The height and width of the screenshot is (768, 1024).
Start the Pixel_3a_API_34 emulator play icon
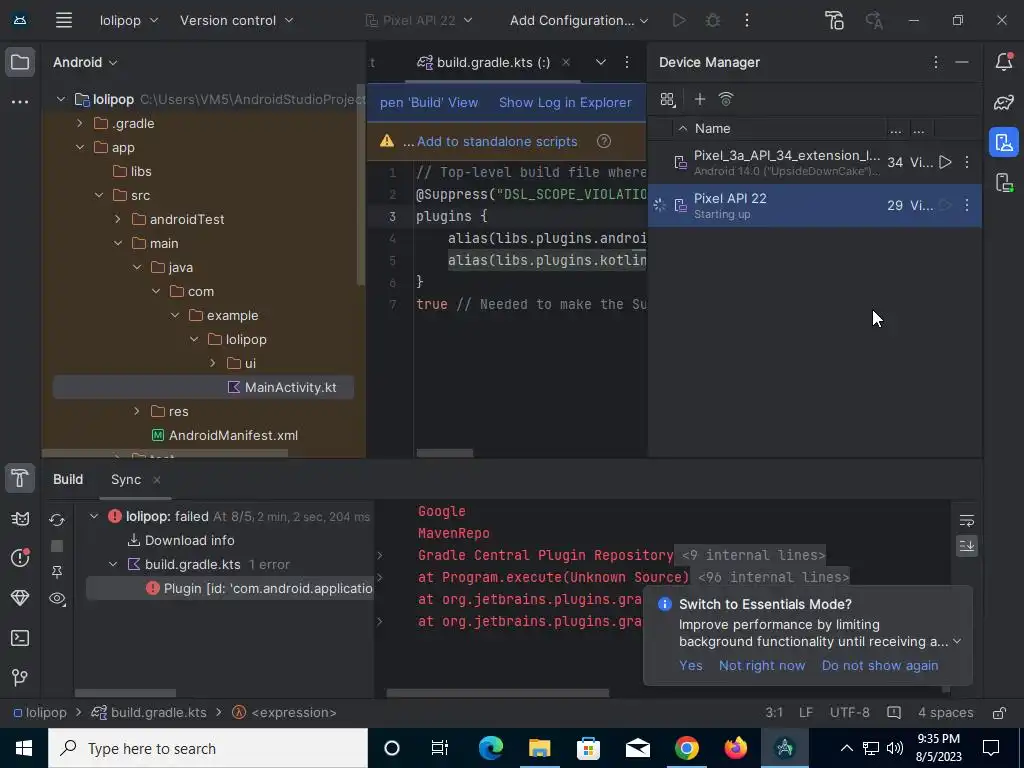coord(944,162)
